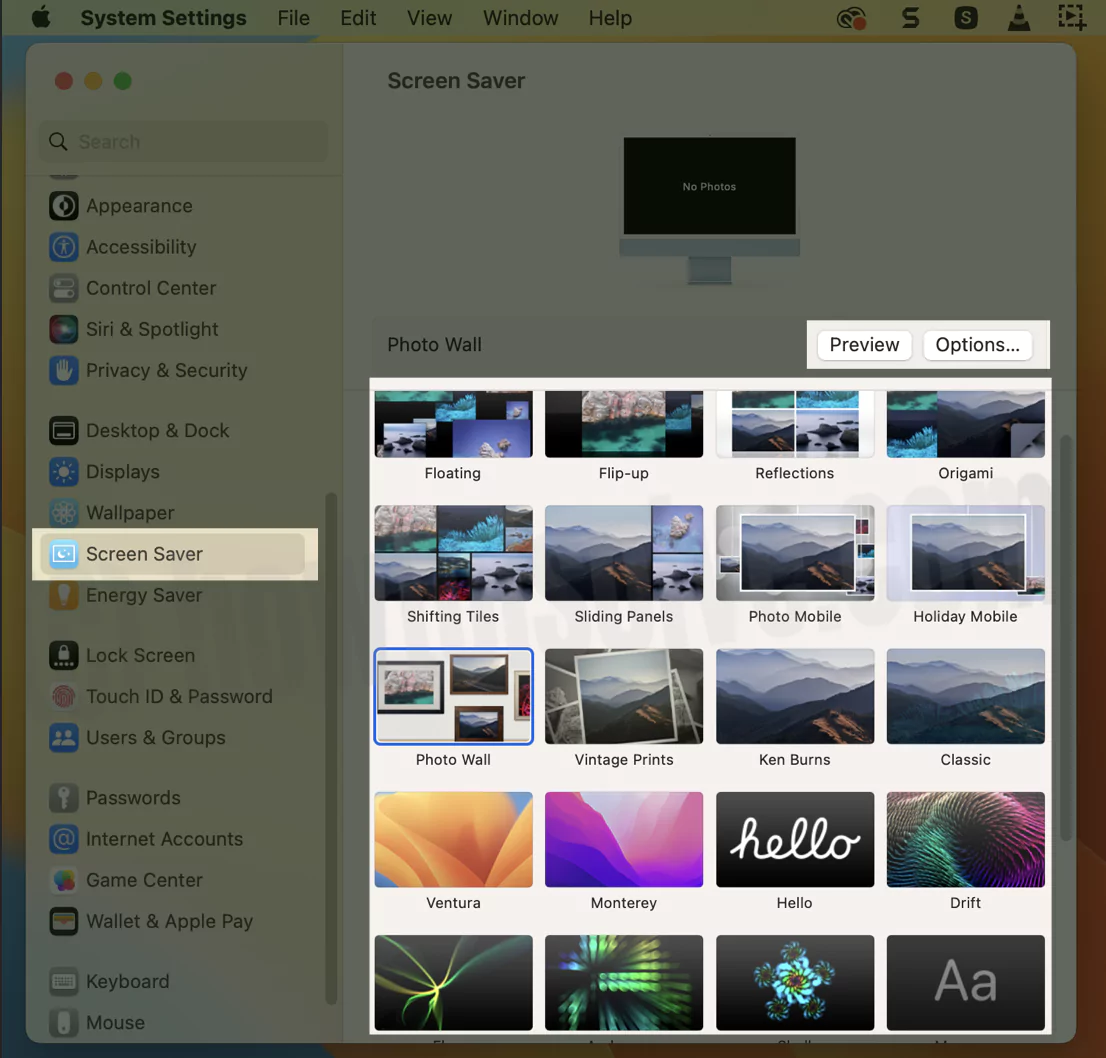Click the Screen Saver sidebar icon
The width and height of the screenshot is (1106, 1058).
coord(63,554)
